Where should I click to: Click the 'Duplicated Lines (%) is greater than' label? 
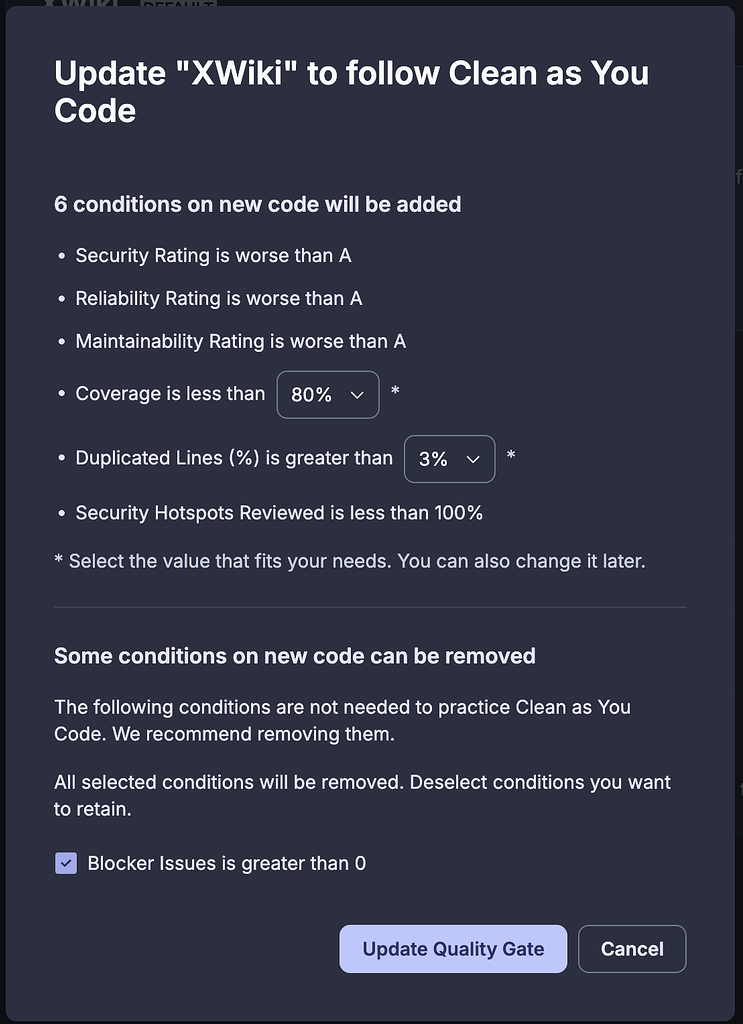[234, 458]
